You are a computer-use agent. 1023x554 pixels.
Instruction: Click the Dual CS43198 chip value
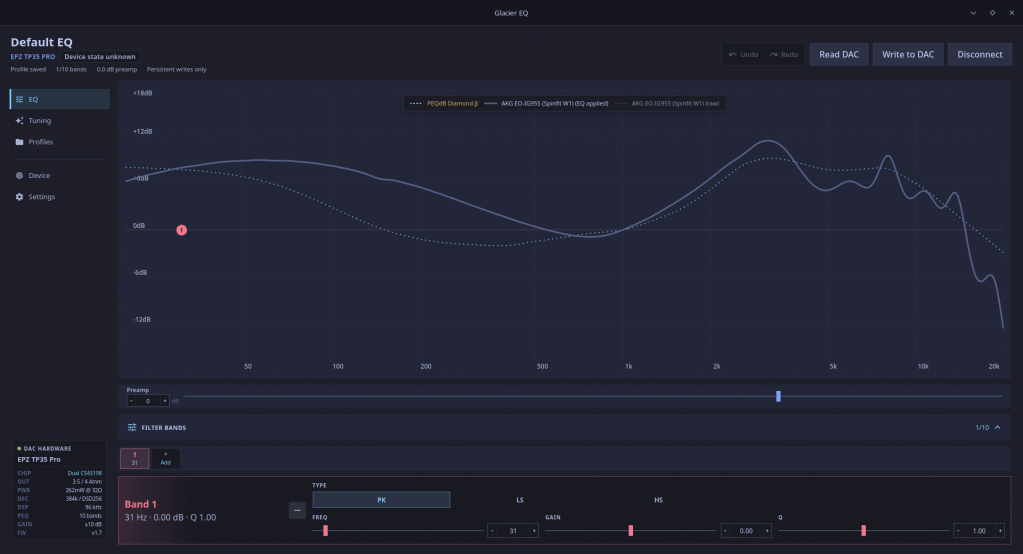[x=85, y=473]
